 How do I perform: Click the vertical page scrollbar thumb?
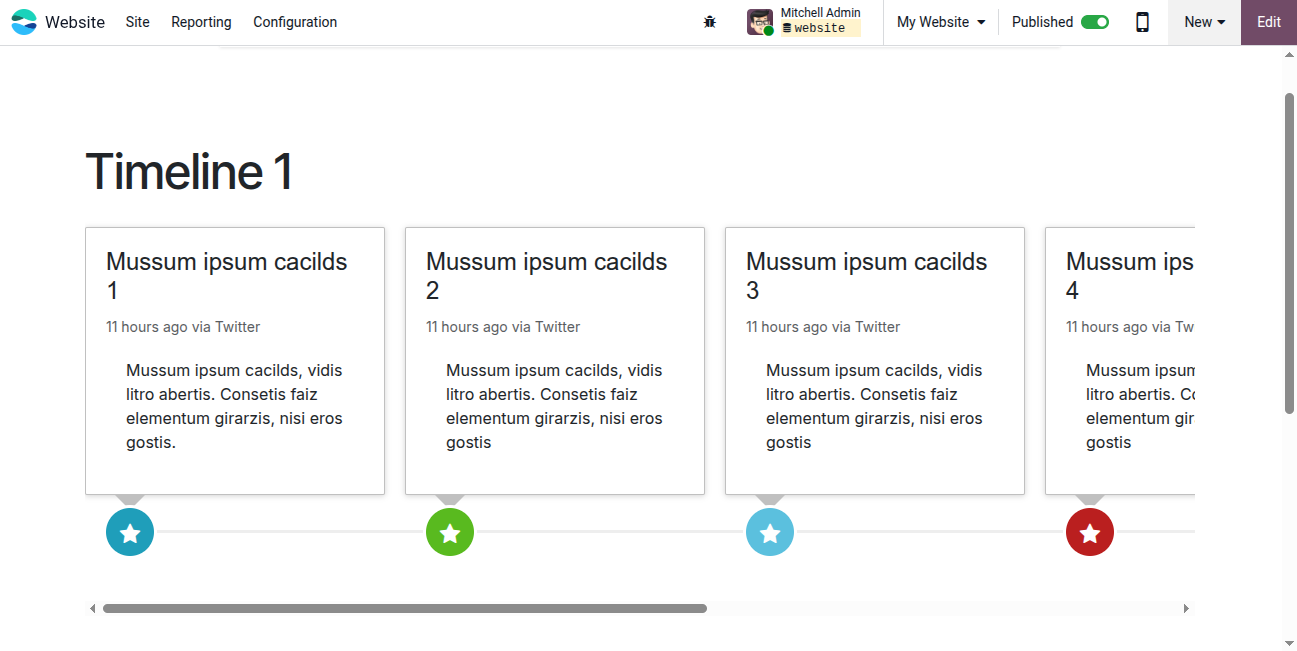1289,253
